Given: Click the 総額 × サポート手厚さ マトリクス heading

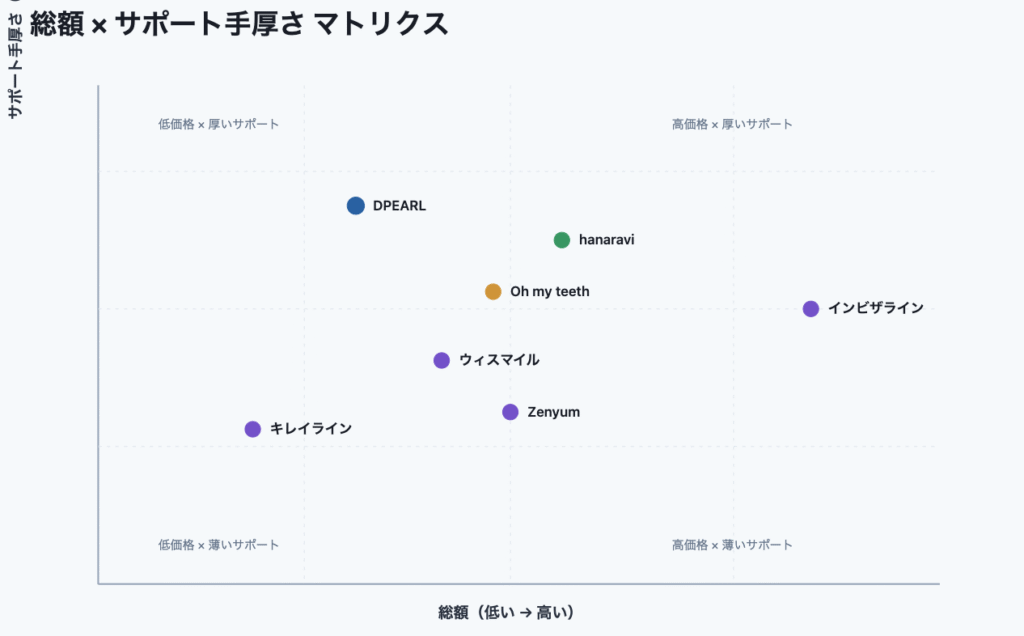Looking at the screenshot, I should click(x=240, y=24).
